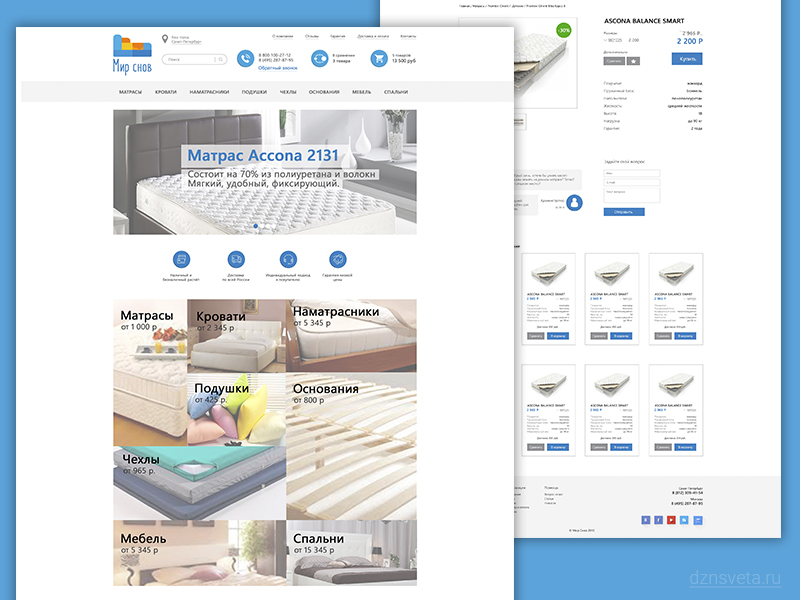Open the Спальни от 15 345 р category tile
The height and width of the screenshot is (600, 800).
[352, 553]
